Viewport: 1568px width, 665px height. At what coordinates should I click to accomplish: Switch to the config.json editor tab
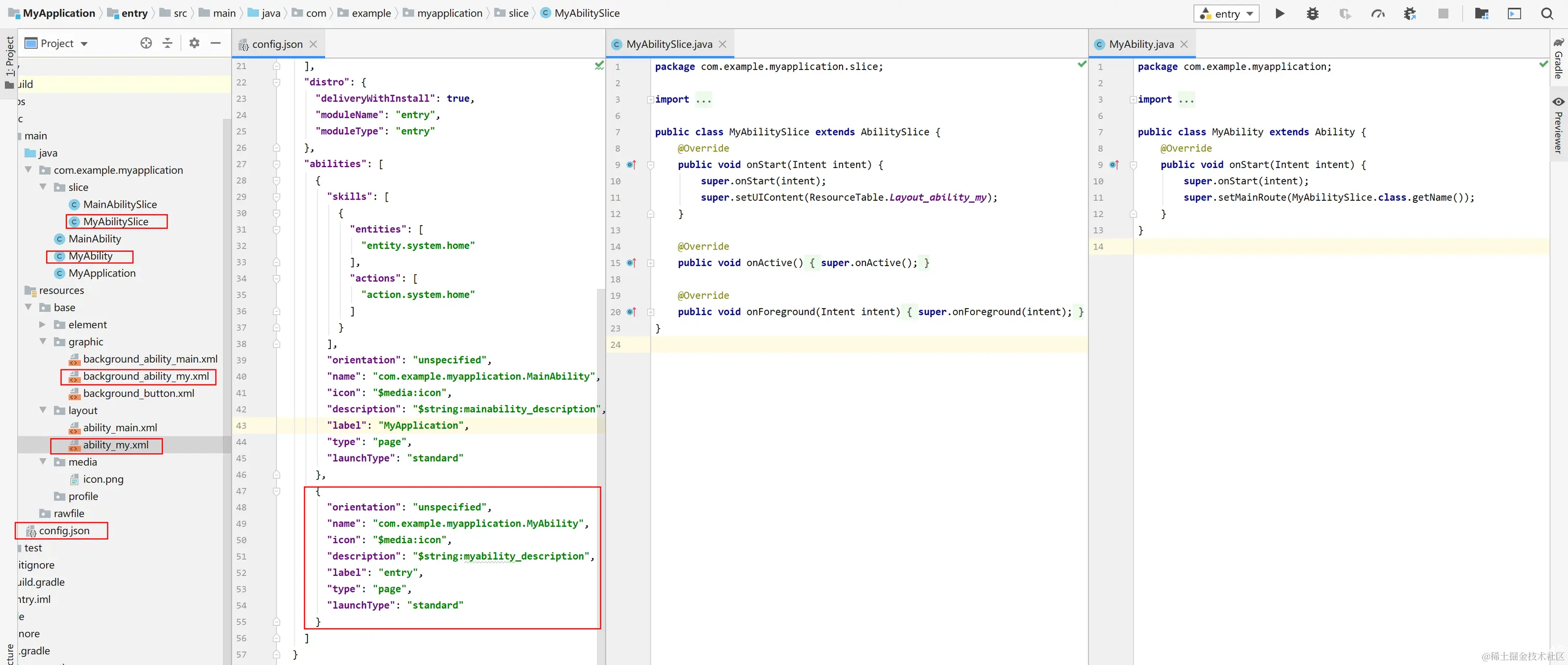click(277, 44)
